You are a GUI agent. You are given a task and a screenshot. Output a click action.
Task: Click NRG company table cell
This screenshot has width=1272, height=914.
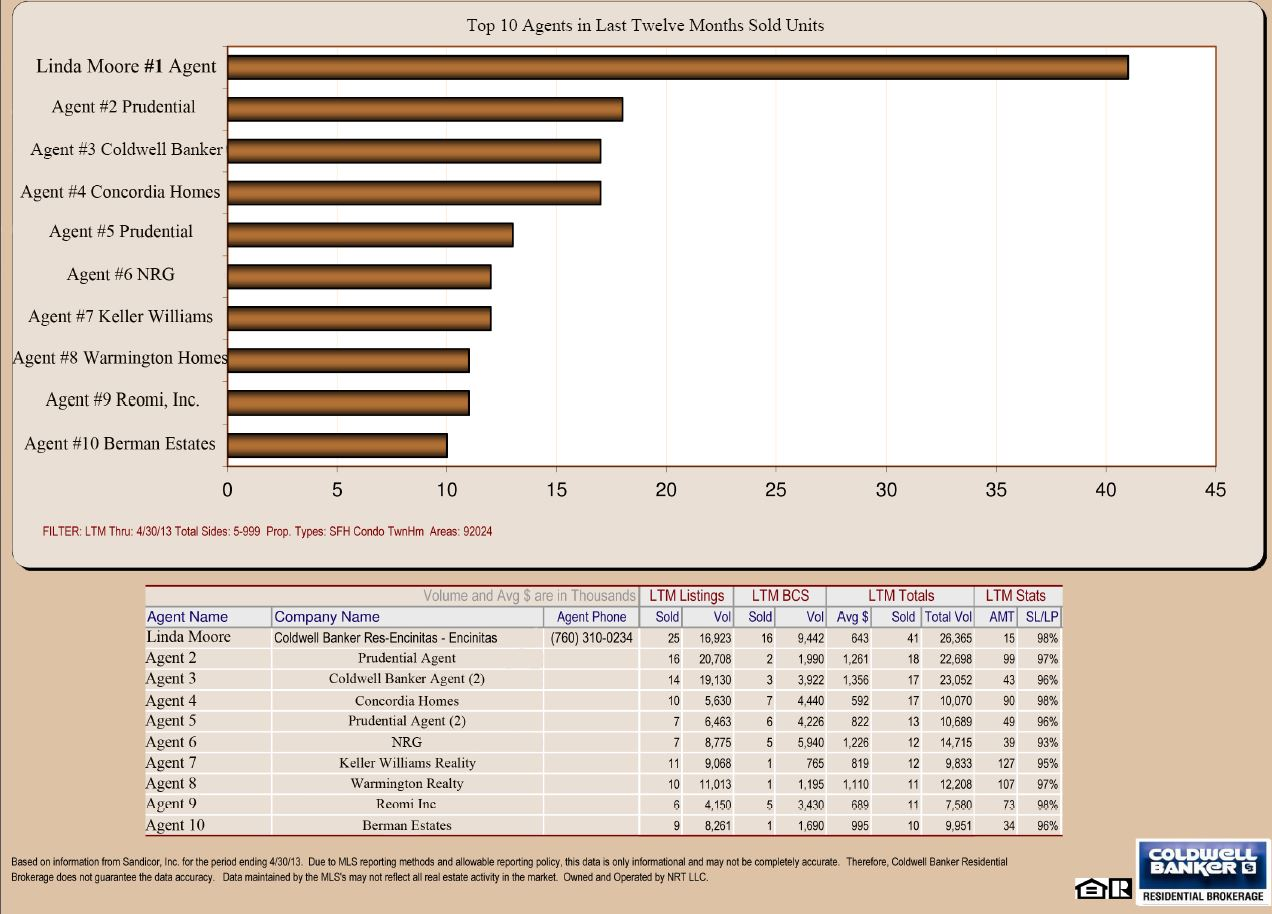(407, 742)
